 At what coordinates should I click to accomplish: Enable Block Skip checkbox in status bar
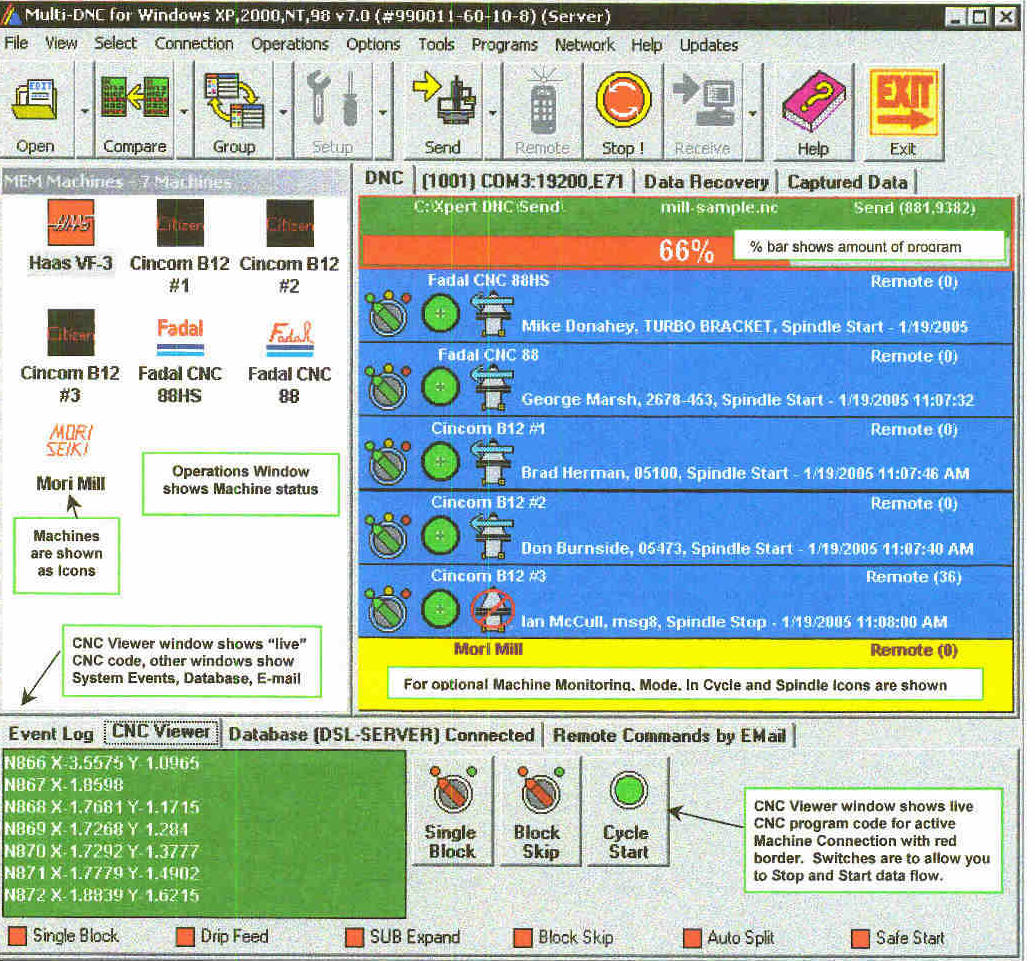(x=523, y=937)
